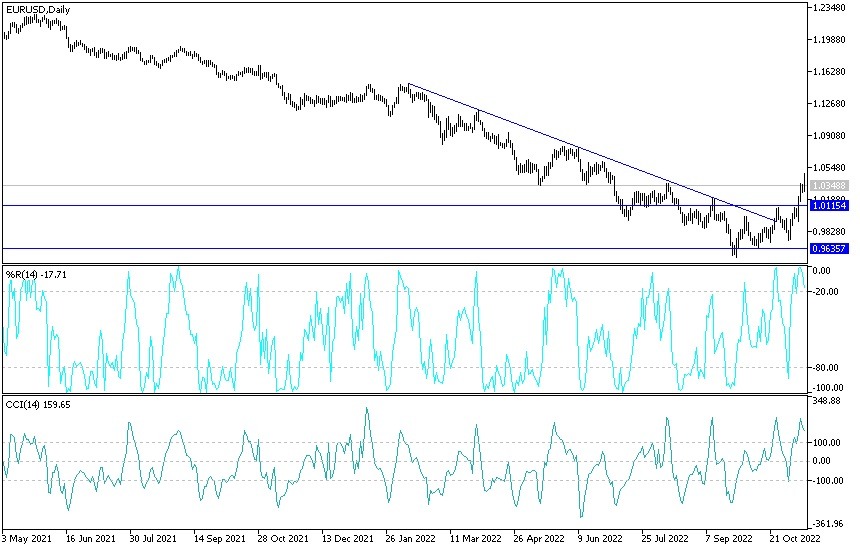Viewport: 860px width, 550px height.
Task: Click the -20.00 level on %R scale
Action: (x=826, y=292)
